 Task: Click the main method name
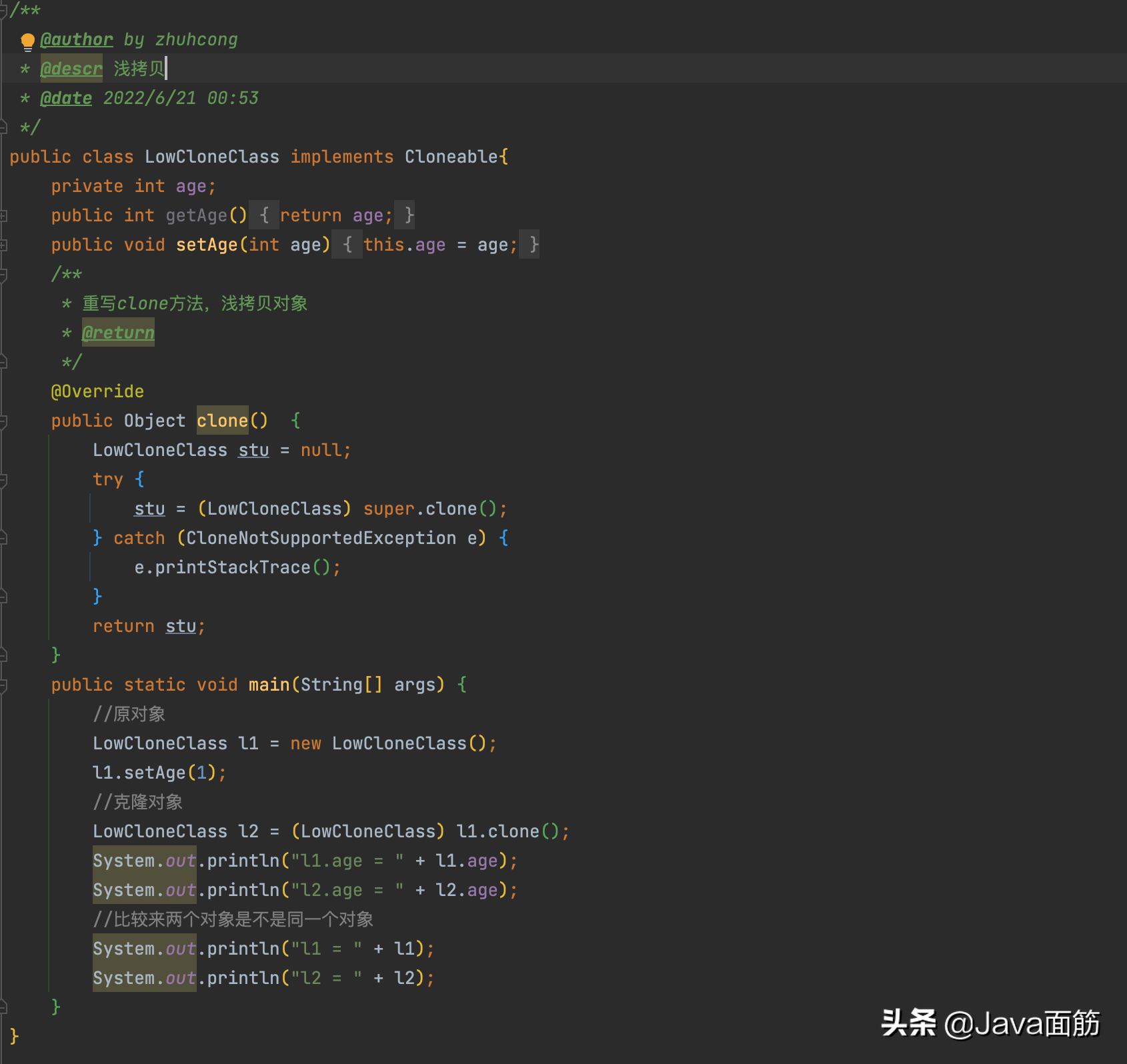(269, 685)
